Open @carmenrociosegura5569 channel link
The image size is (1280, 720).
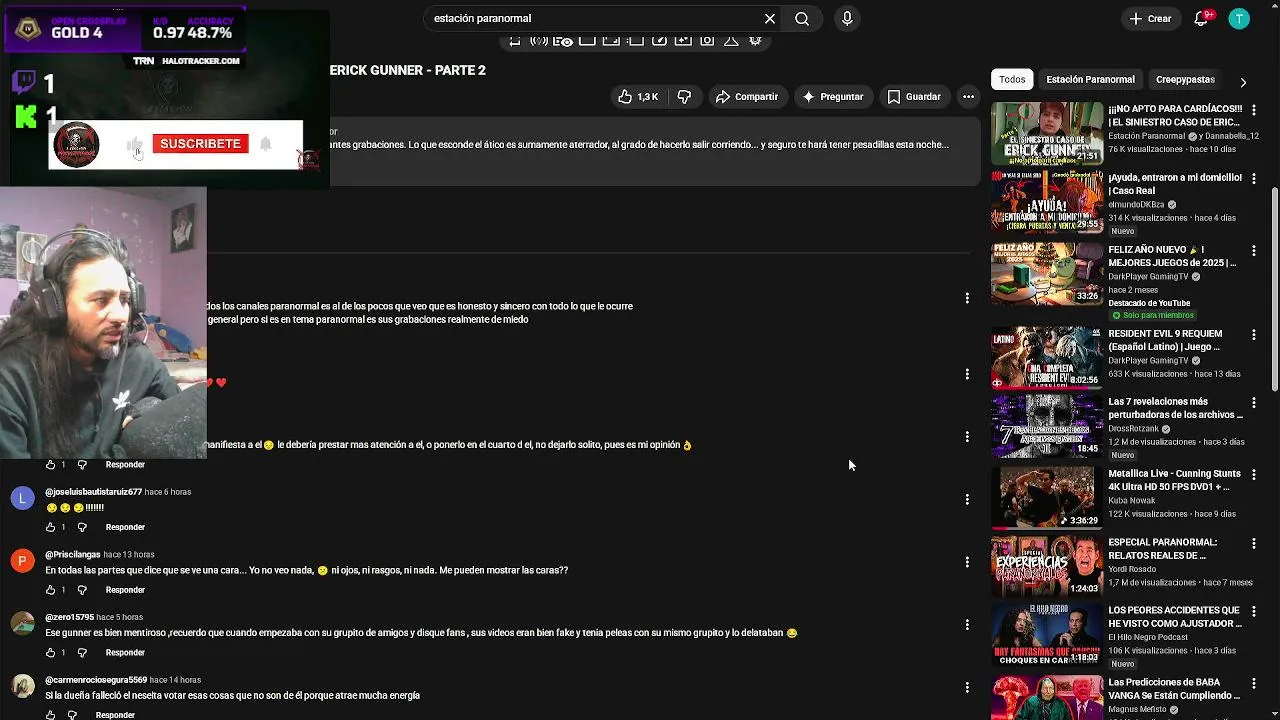pos(96,680)
